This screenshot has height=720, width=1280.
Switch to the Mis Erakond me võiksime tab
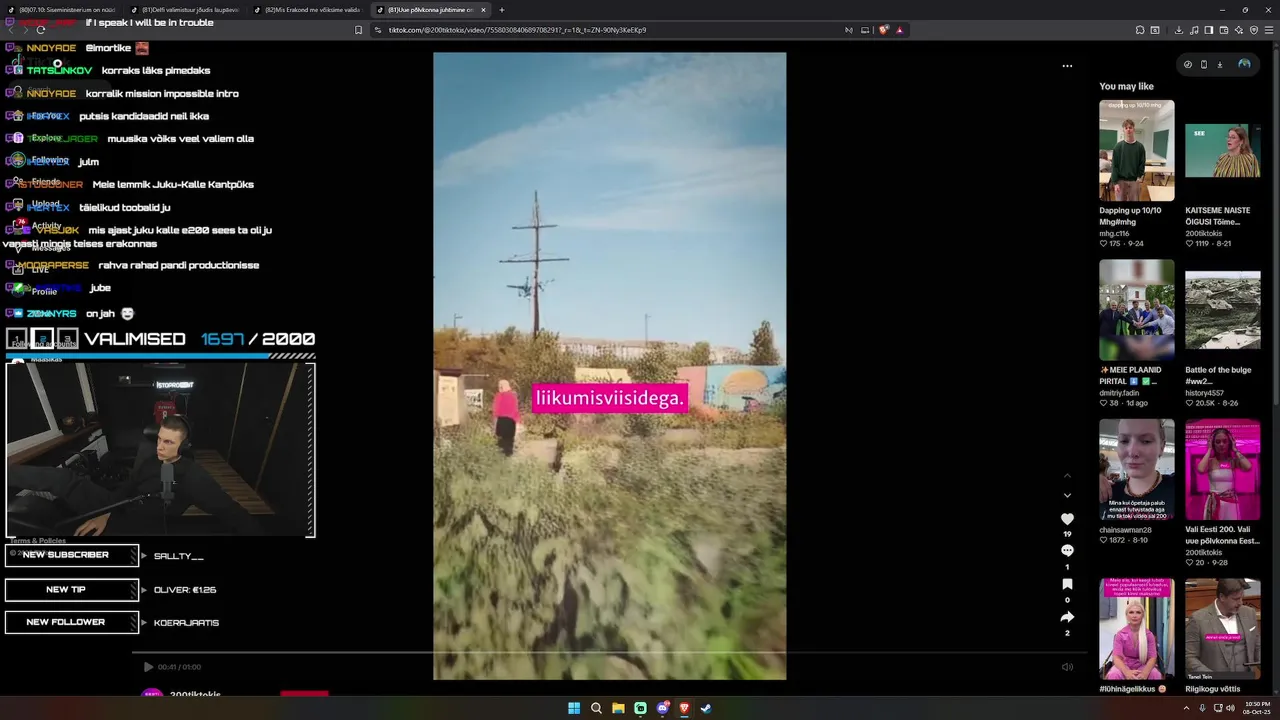[x=308, y=10]
